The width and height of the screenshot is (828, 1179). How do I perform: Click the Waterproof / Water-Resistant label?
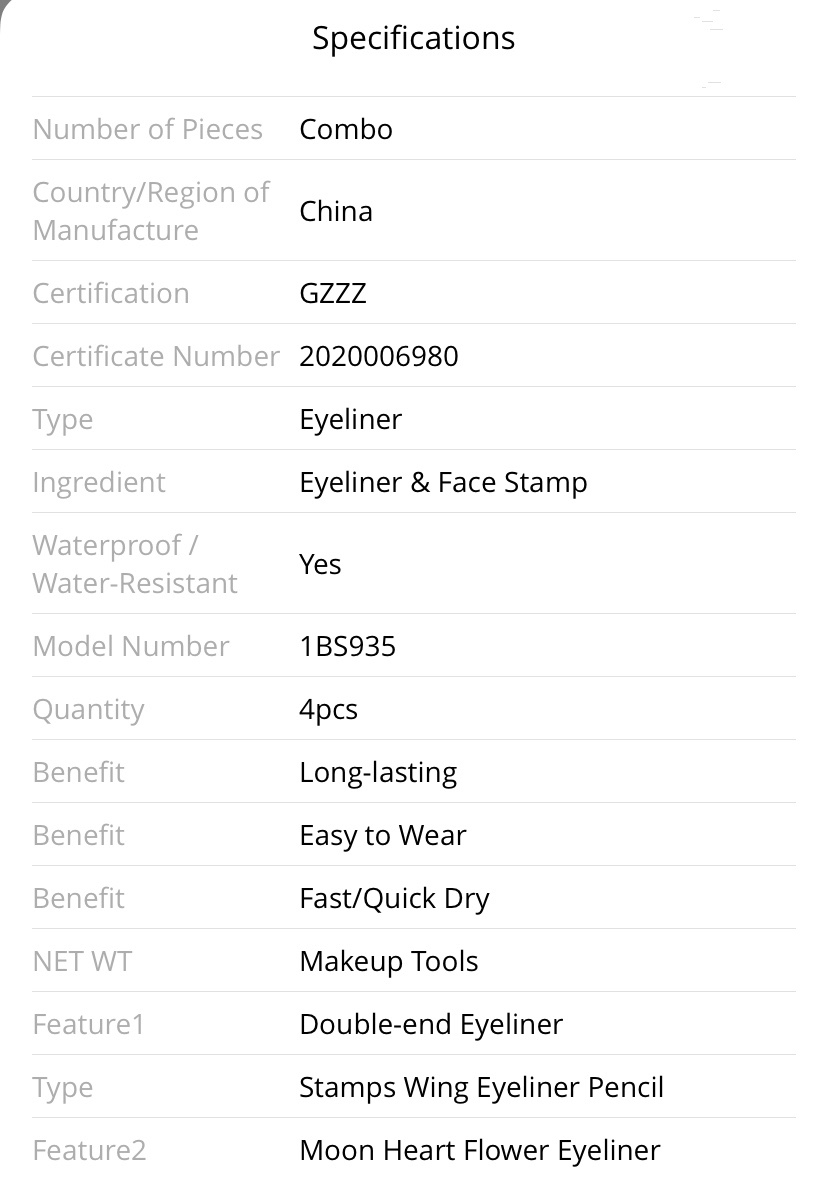pos(135,564)
